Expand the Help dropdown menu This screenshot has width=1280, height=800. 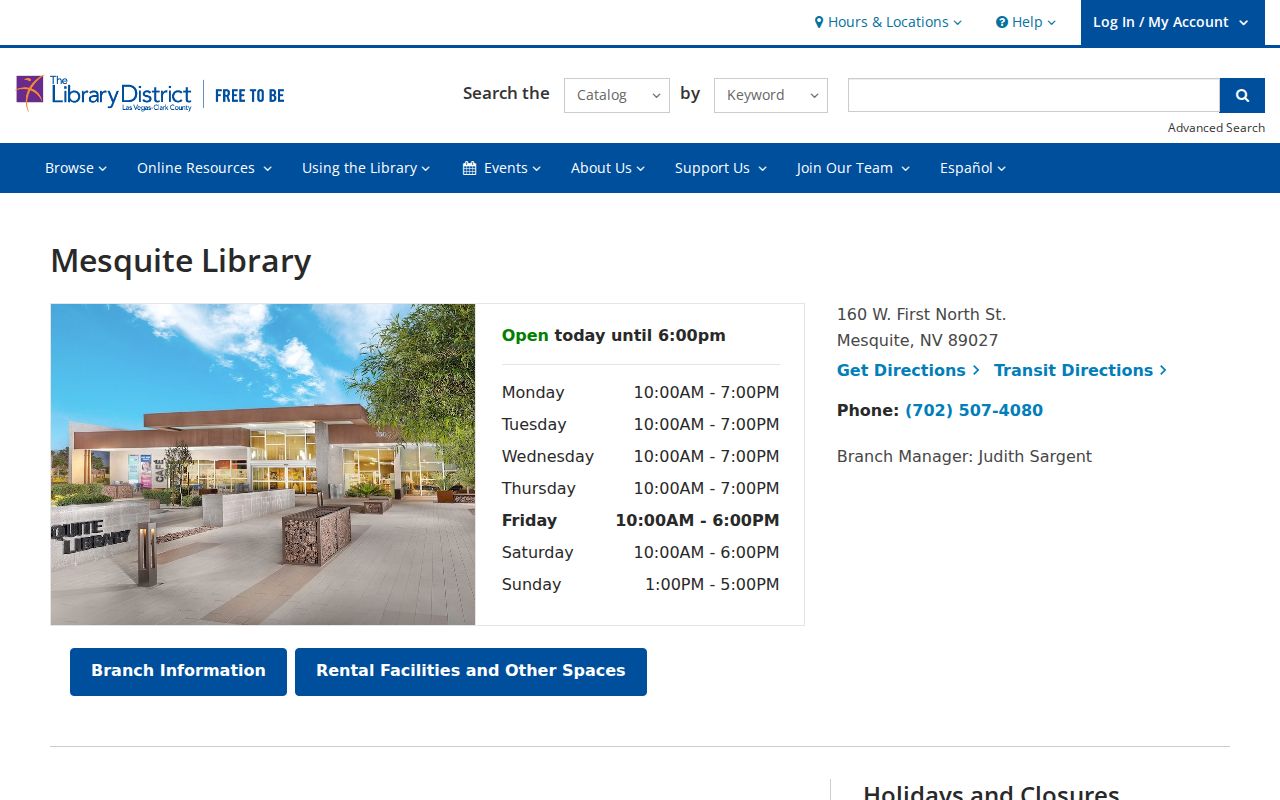(1026, 22)
